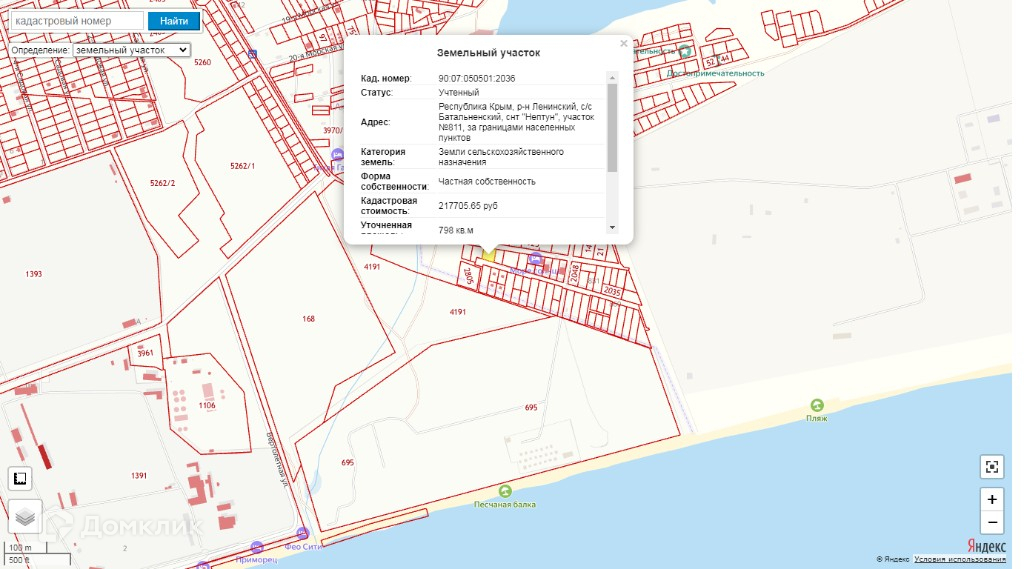Focus the кадастровый номер search field
This screenshot has width=1024, height=569.
pyautogui.click(x=74, y=21)
